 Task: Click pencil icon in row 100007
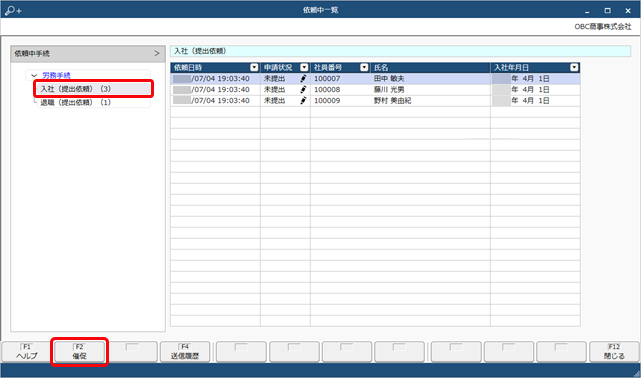(303, 78)
